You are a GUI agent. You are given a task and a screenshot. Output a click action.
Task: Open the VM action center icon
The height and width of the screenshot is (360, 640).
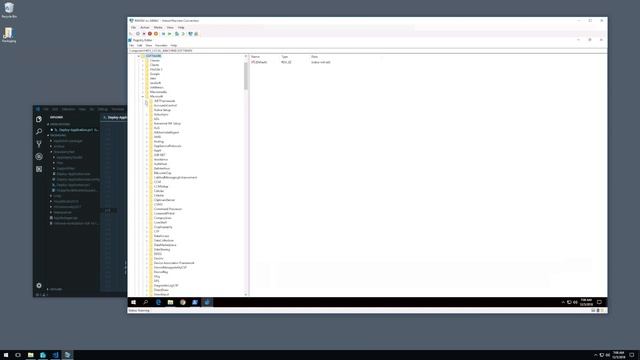(599, 302)
